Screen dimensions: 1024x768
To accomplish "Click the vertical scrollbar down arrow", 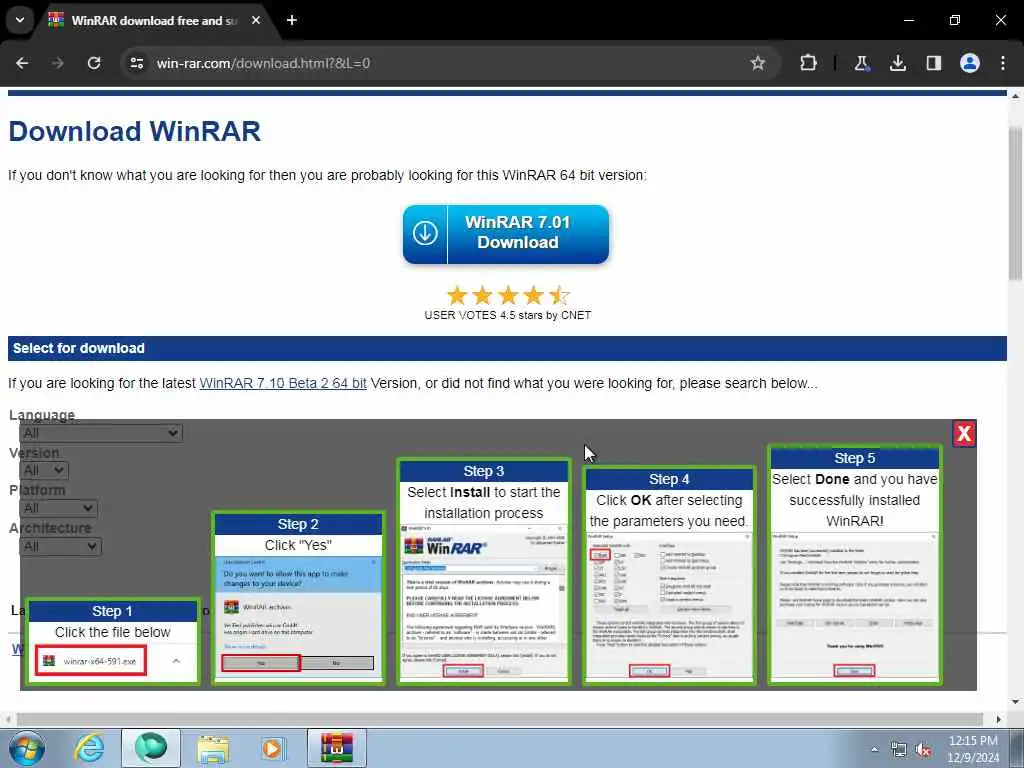I will [1016, 702].
